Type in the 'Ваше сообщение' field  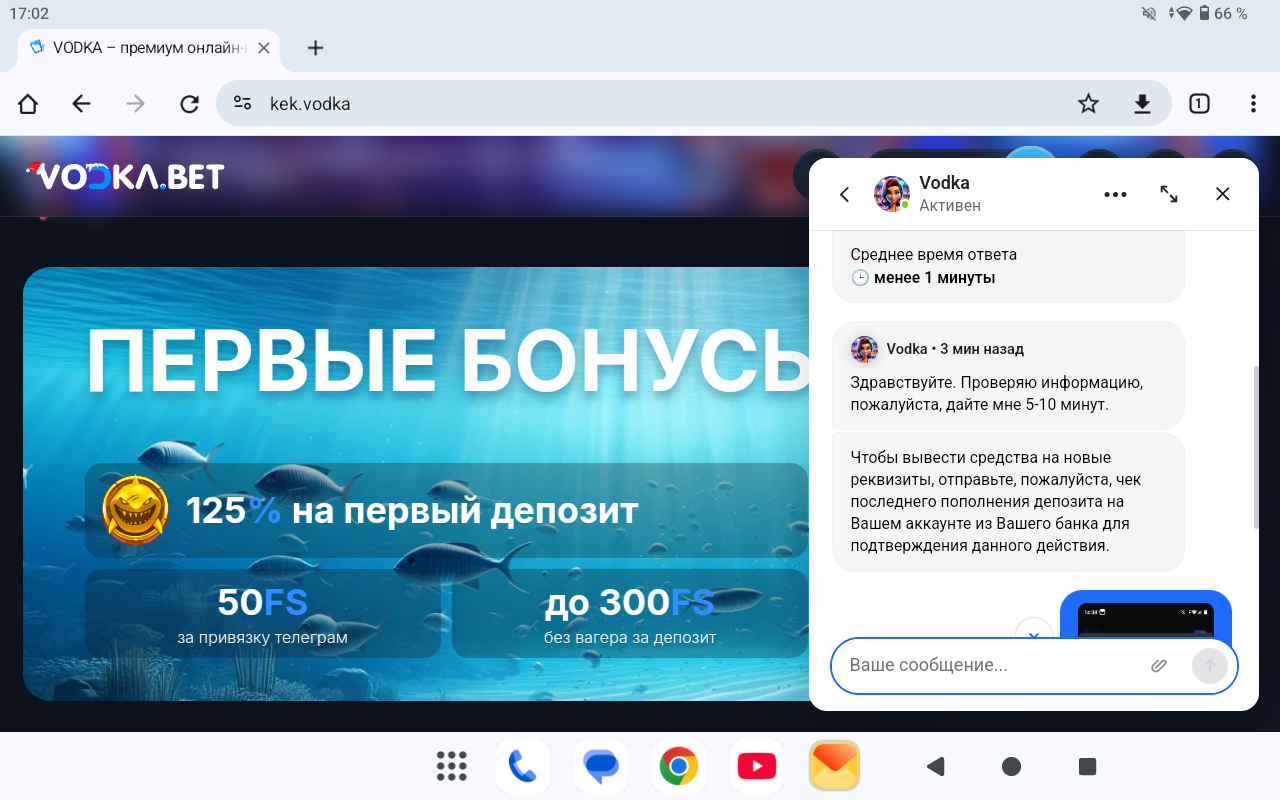click(x=990, y=666)
